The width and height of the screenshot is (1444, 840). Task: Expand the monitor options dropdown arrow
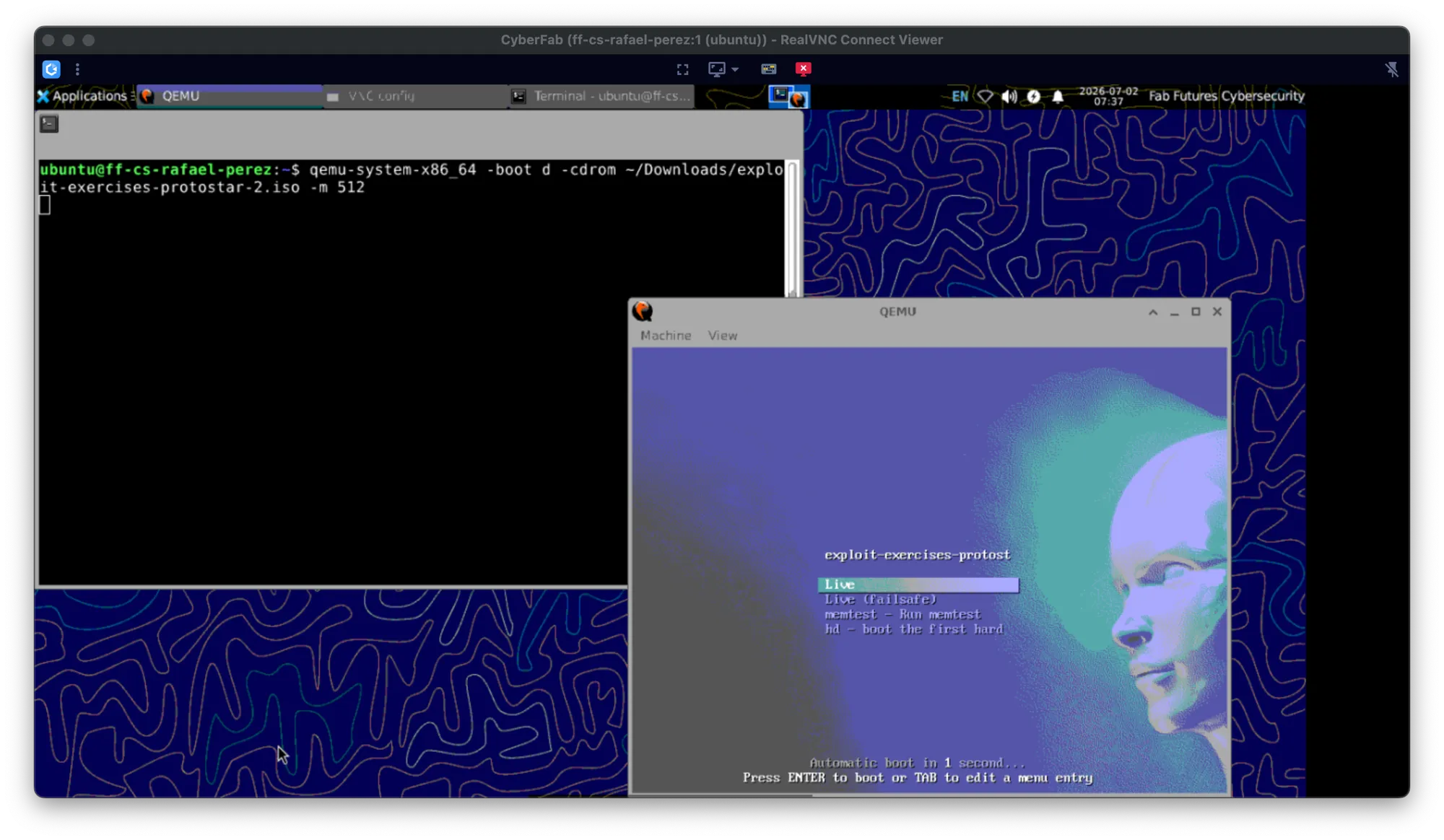735,69
